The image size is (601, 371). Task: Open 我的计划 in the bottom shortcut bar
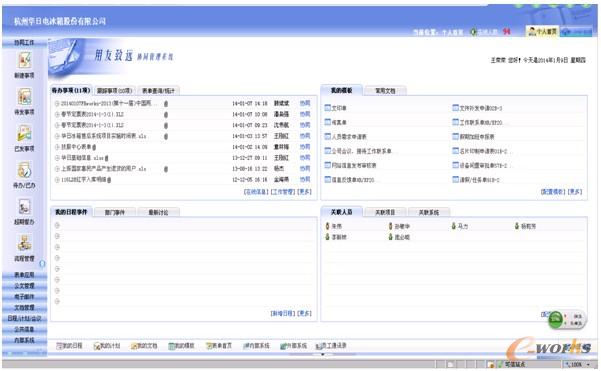click(x=107, y=346)
